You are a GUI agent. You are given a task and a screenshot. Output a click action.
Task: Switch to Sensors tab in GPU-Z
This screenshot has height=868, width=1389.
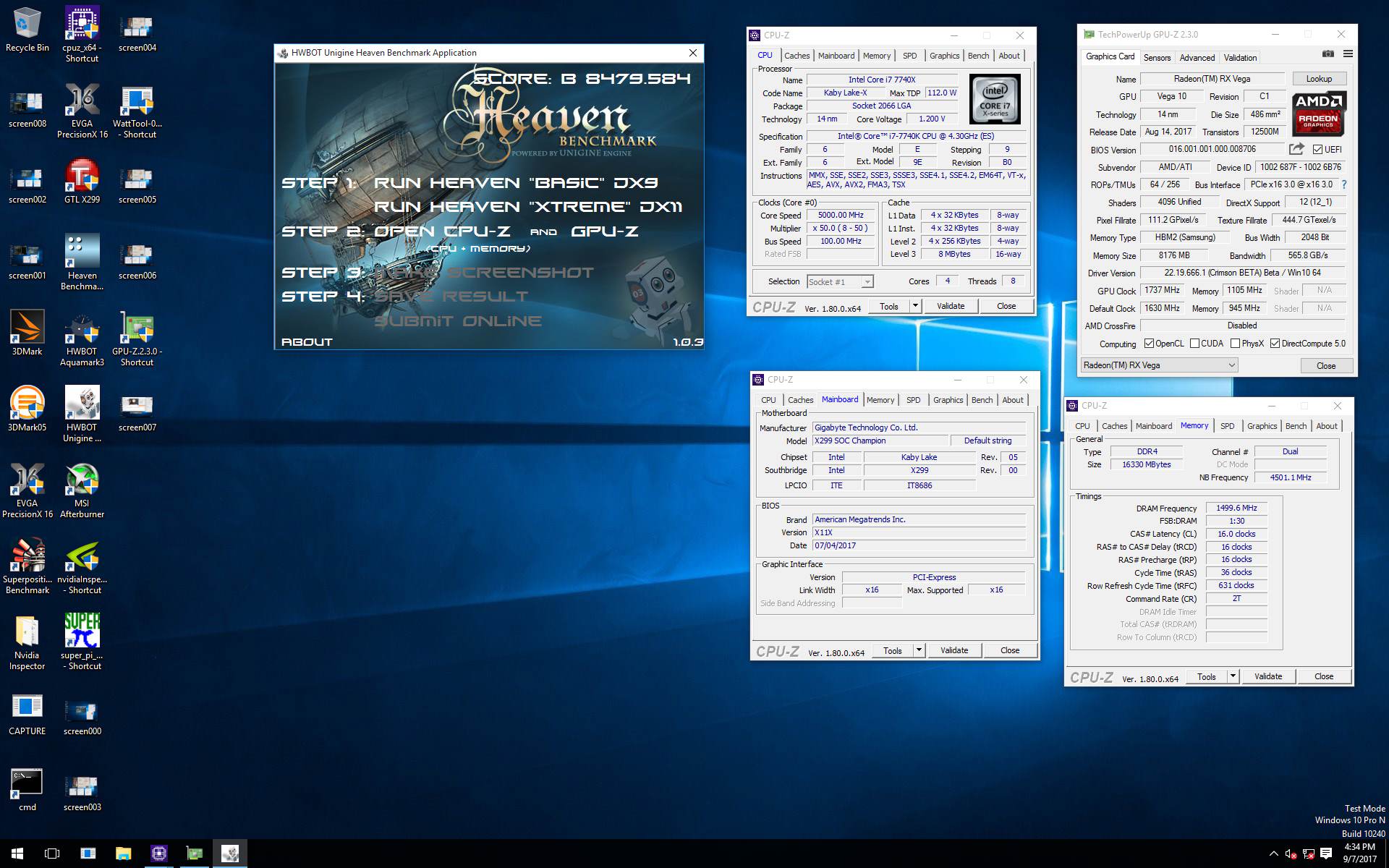pyautogui.click(x=1157, y=58)
